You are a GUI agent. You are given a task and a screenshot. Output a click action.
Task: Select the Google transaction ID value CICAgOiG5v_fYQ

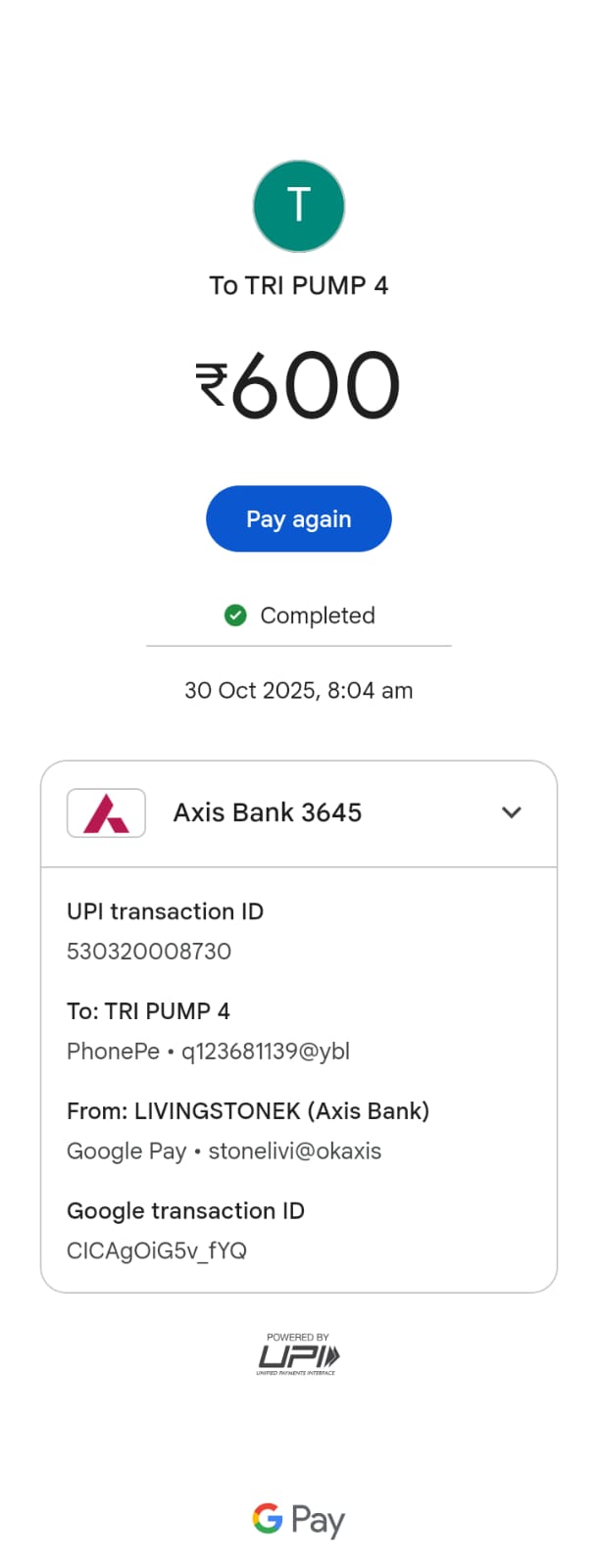coord(157,1250)
